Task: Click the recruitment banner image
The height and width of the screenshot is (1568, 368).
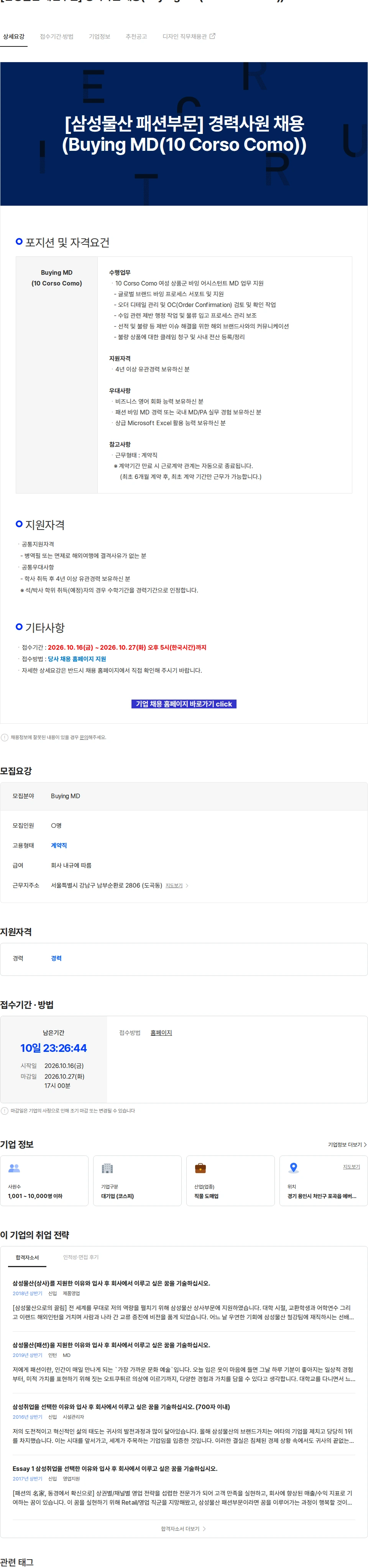Action: 184,133
